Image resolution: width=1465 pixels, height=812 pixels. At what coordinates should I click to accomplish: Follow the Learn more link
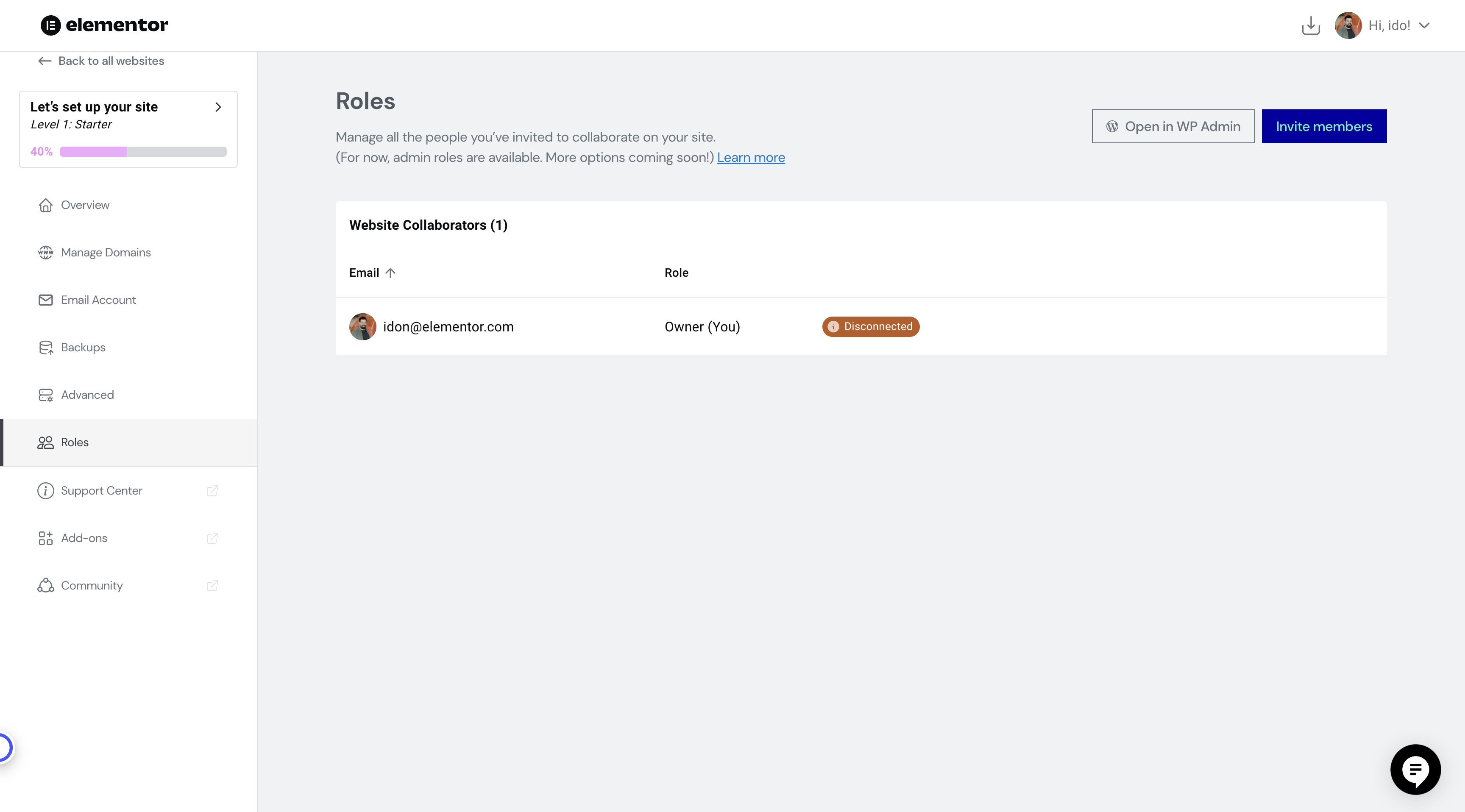point(751,158)
